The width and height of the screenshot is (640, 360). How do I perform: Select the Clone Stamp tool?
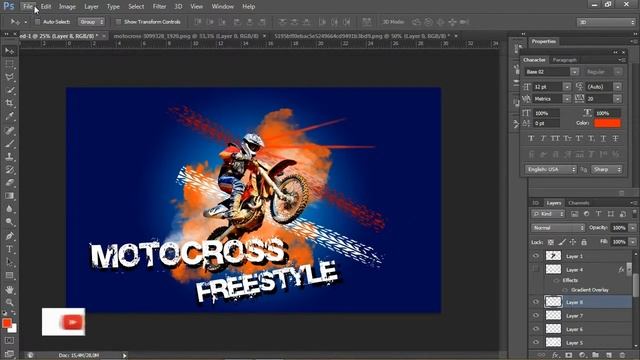point(10,156)
